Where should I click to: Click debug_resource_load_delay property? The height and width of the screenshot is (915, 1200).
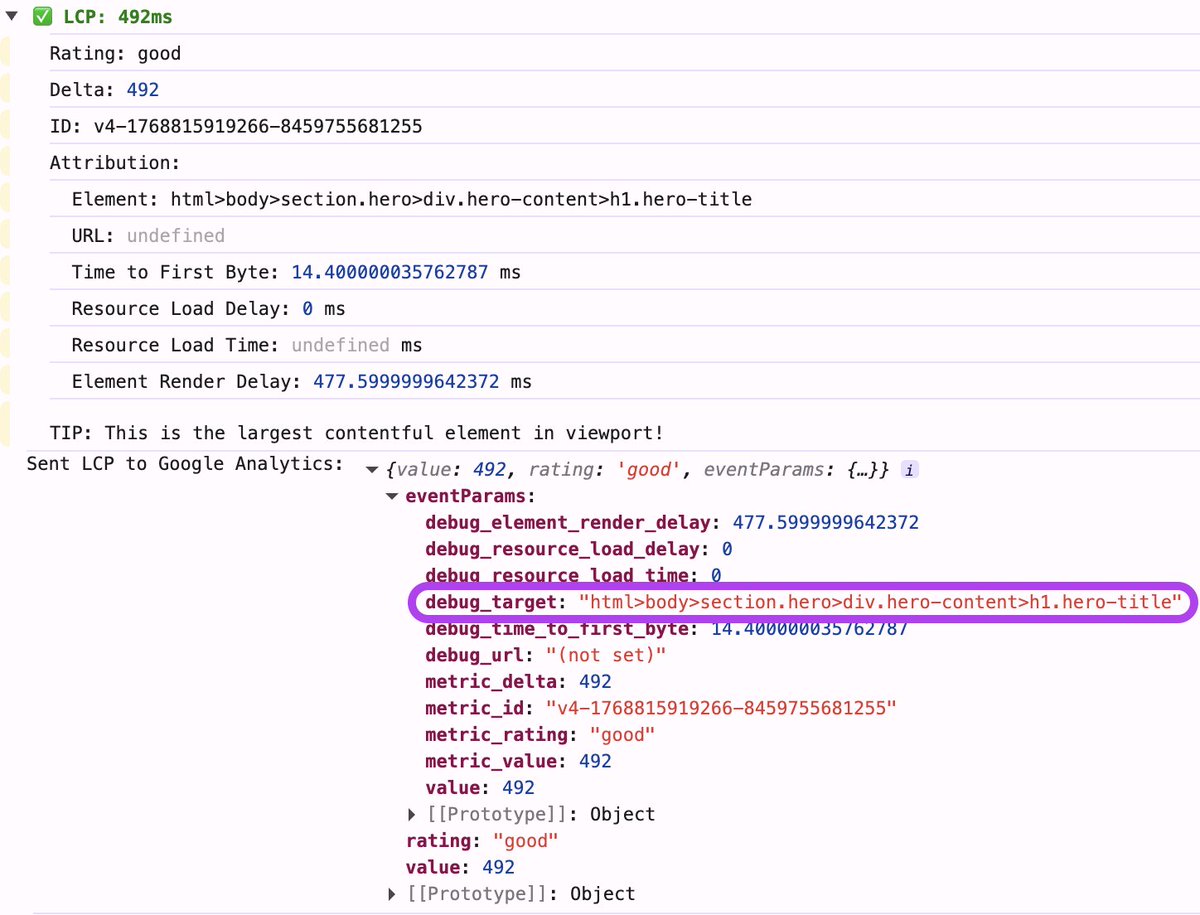578,549
